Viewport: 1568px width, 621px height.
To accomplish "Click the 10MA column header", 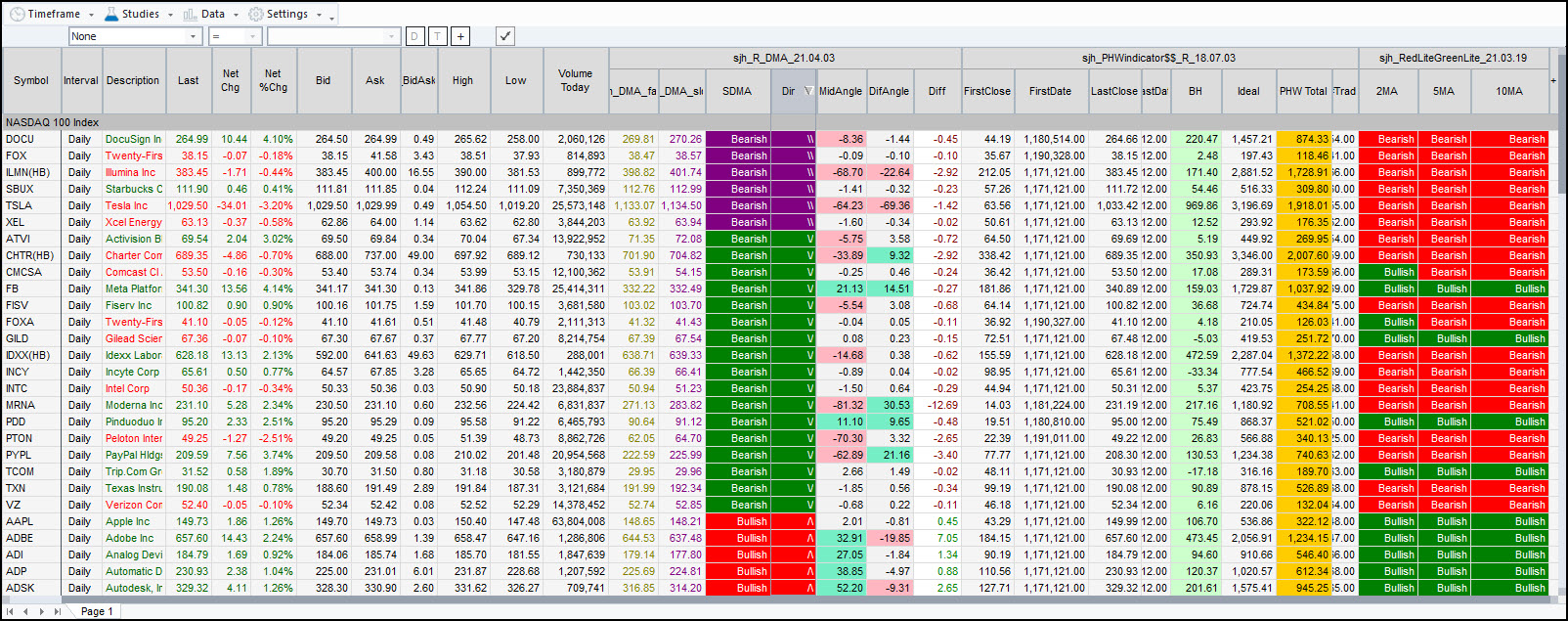I will coord(1509,91).
